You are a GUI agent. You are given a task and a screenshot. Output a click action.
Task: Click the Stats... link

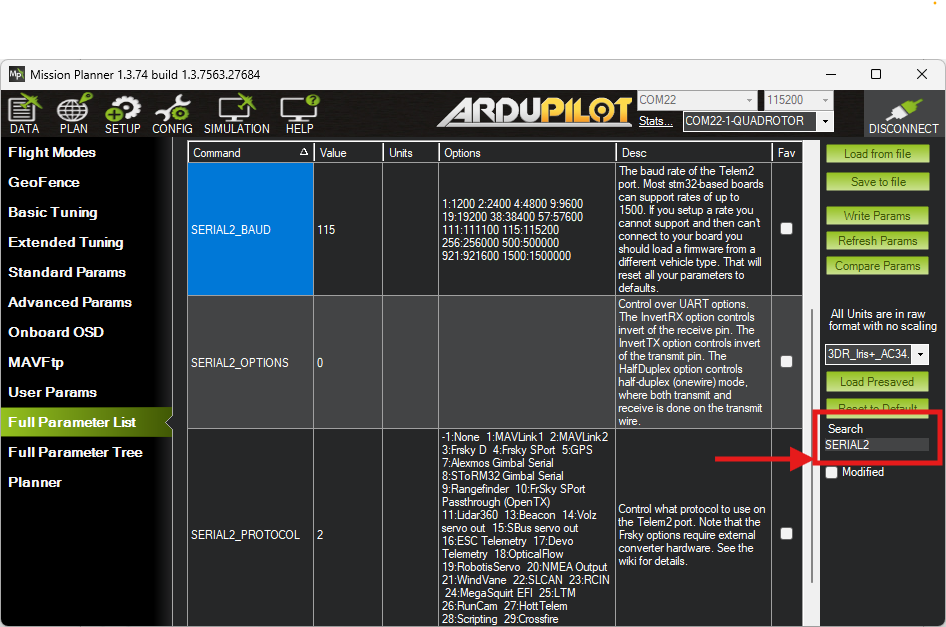click(x=656, y=121)
